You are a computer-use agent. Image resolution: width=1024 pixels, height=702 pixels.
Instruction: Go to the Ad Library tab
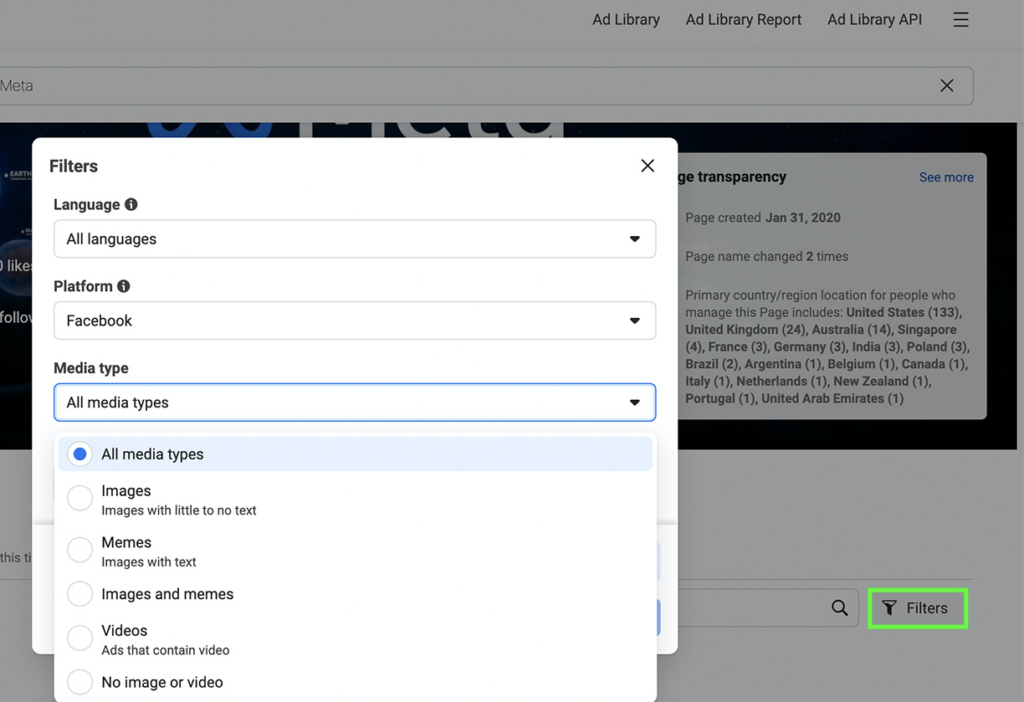click(625, 20)
